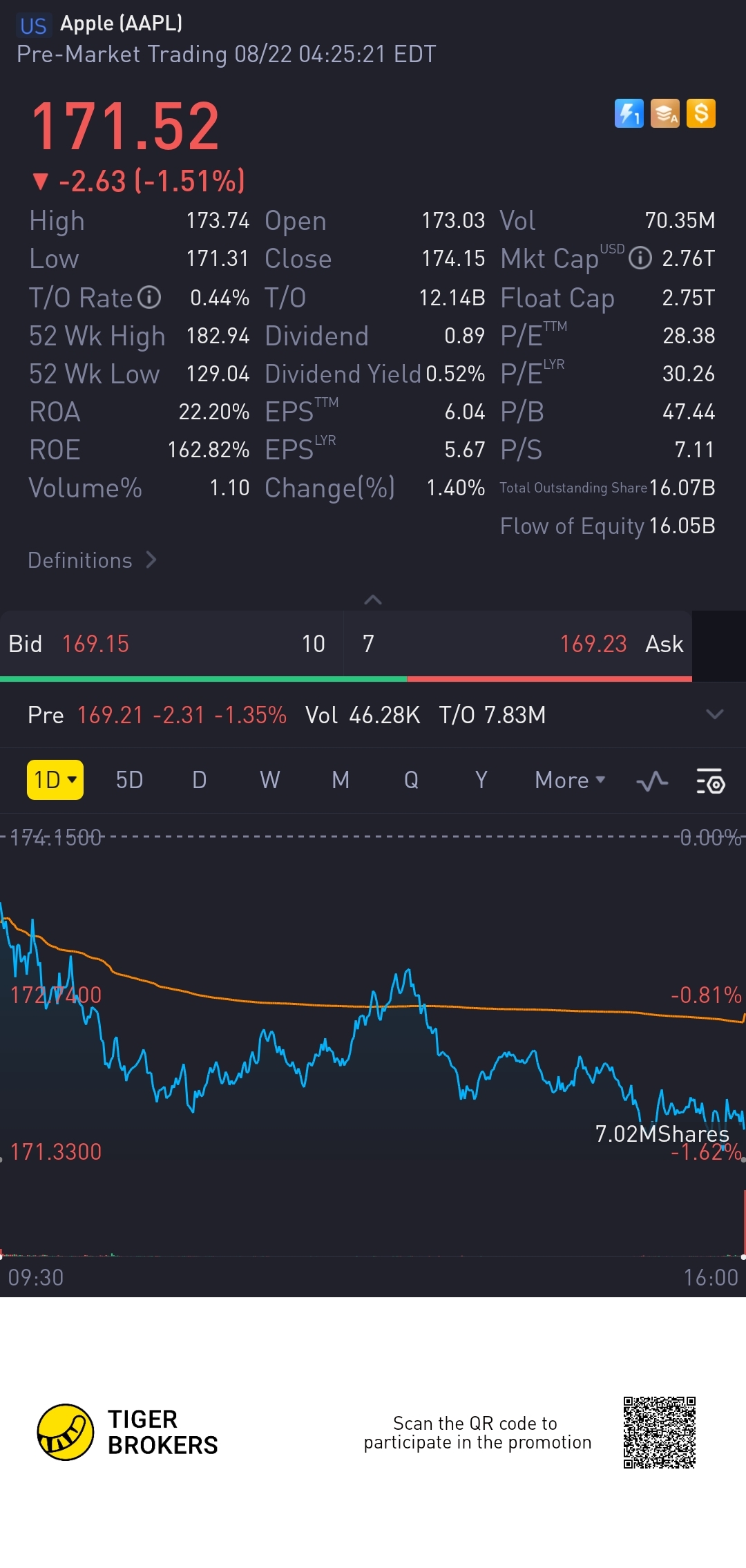
Task: Tap the green-red bid/ask ratio bar
Action: coord(345,679)
